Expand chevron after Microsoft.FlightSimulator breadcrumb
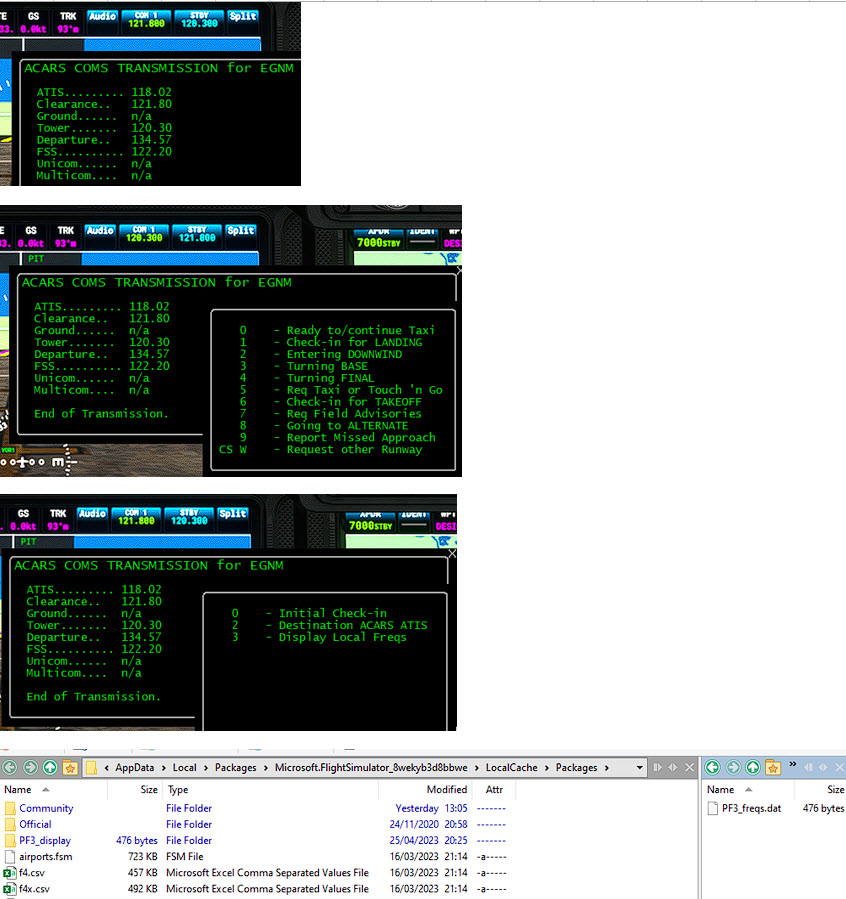This screenshot has height=899, width=846. coord(476,768)
